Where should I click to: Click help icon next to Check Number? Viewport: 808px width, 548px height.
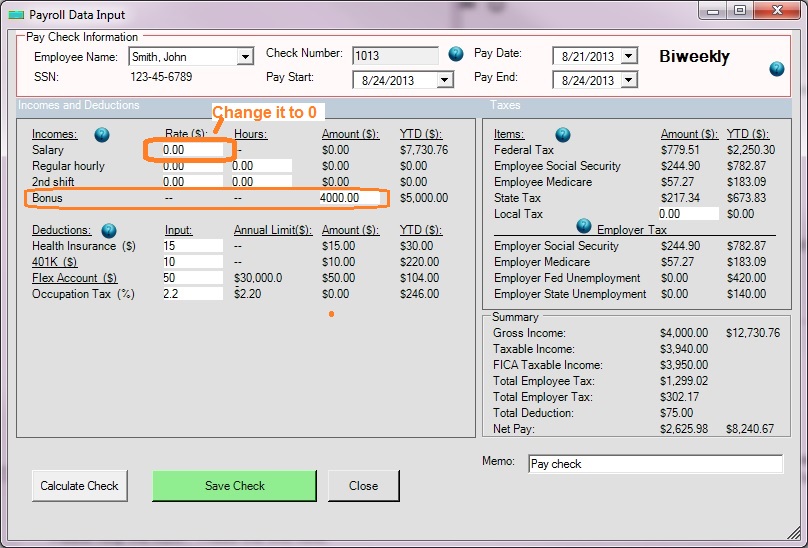[456, 54]
